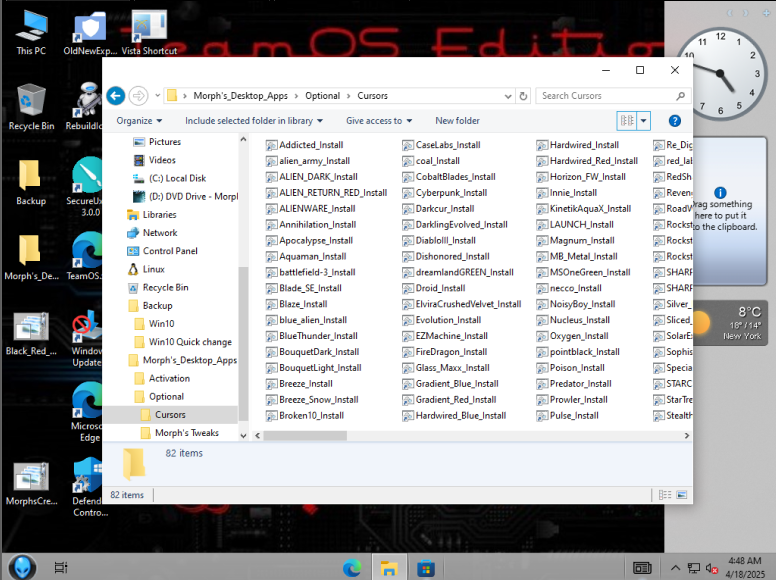Select Optional in the address breadcrumb
The height and width of the screenshot is (580, 776).
point(323,96)
